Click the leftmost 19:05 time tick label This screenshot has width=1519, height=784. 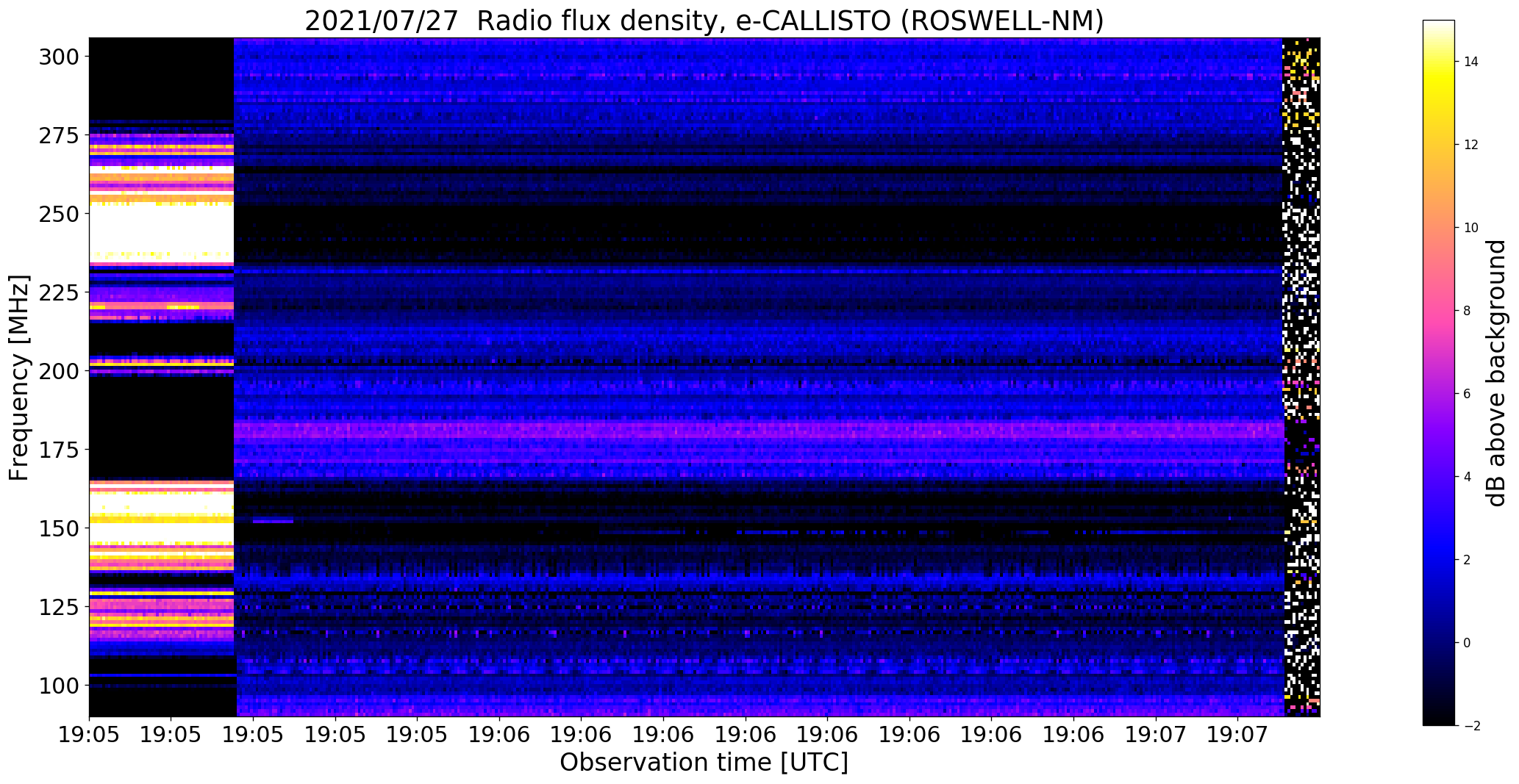point(89,733)
